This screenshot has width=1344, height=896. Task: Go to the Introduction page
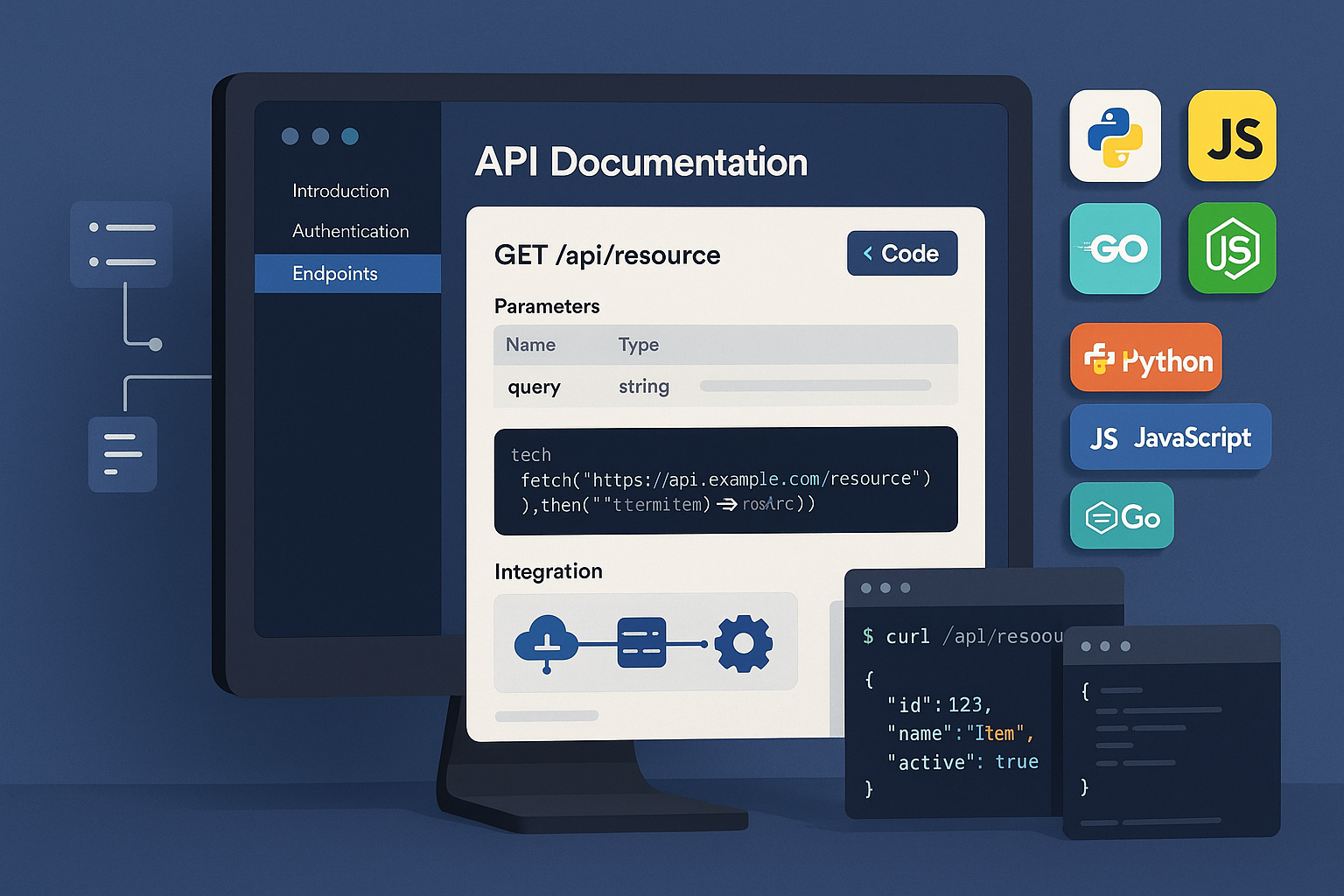340,191
